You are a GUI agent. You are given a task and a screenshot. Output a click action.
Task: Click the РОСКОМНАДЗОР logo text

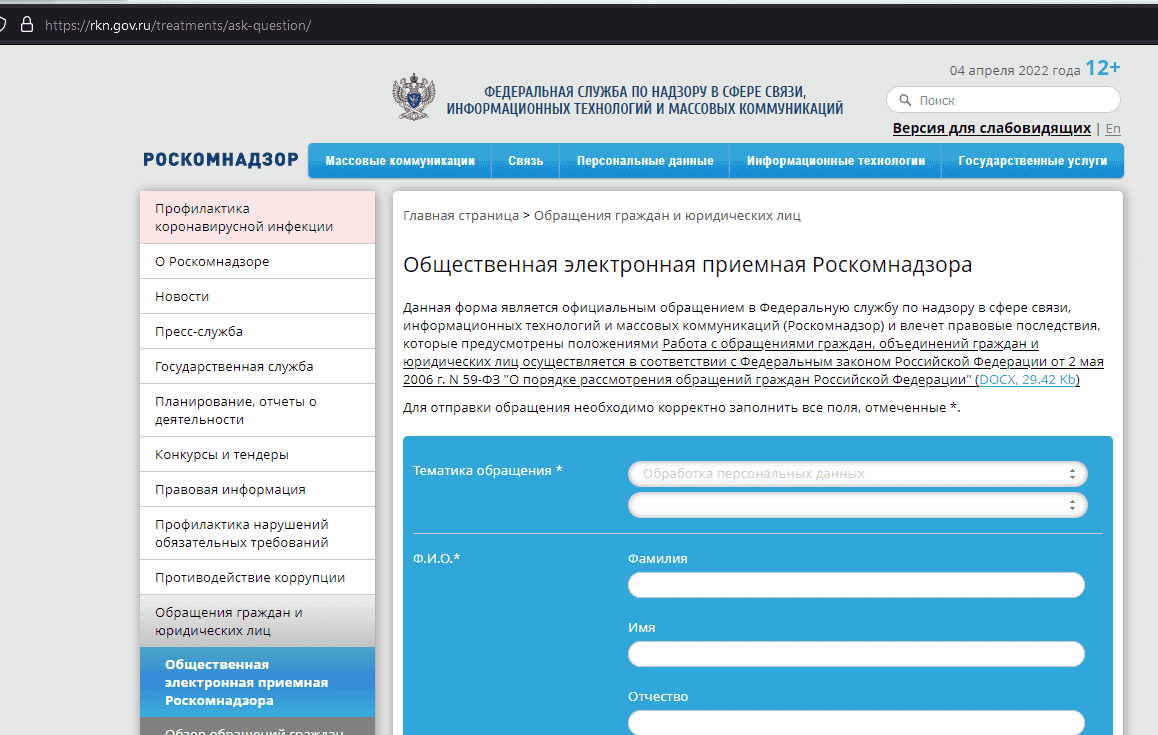click(x=221, y=160)
